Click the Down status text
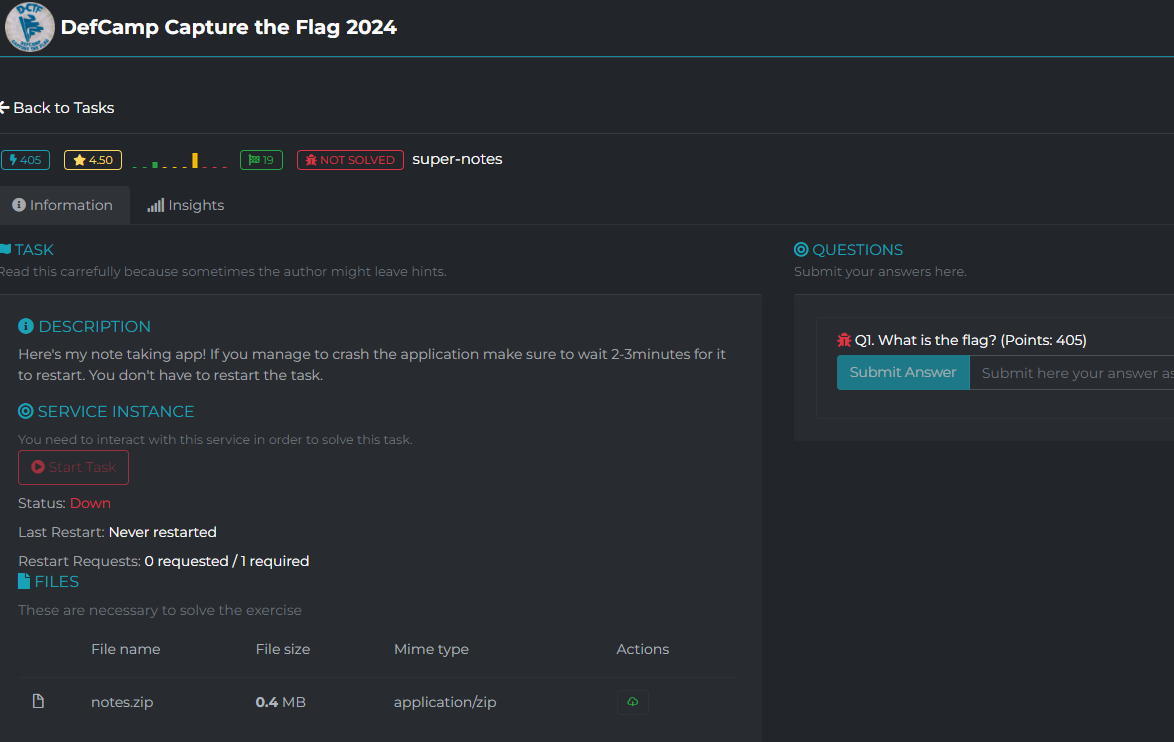Viewport: 1174px width, 742px height. (x=90, y=503)
